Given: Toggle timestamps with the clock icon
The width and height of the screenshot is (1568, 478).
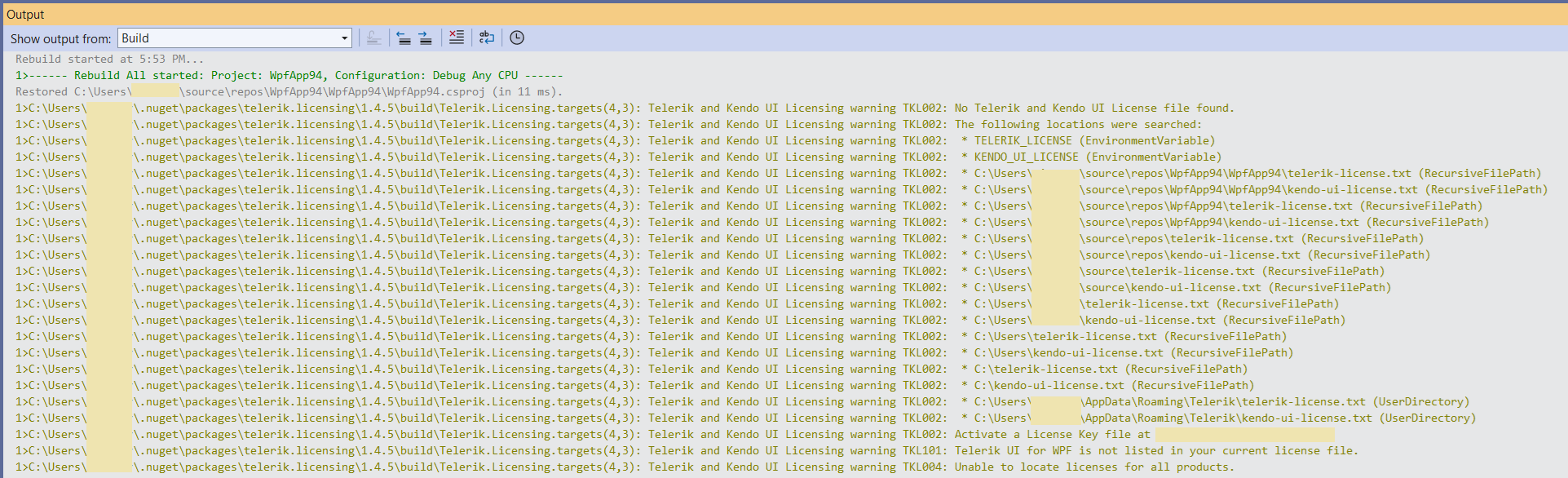Looking at the screenshot, I should pyautogui.click(x=517, y=38).
